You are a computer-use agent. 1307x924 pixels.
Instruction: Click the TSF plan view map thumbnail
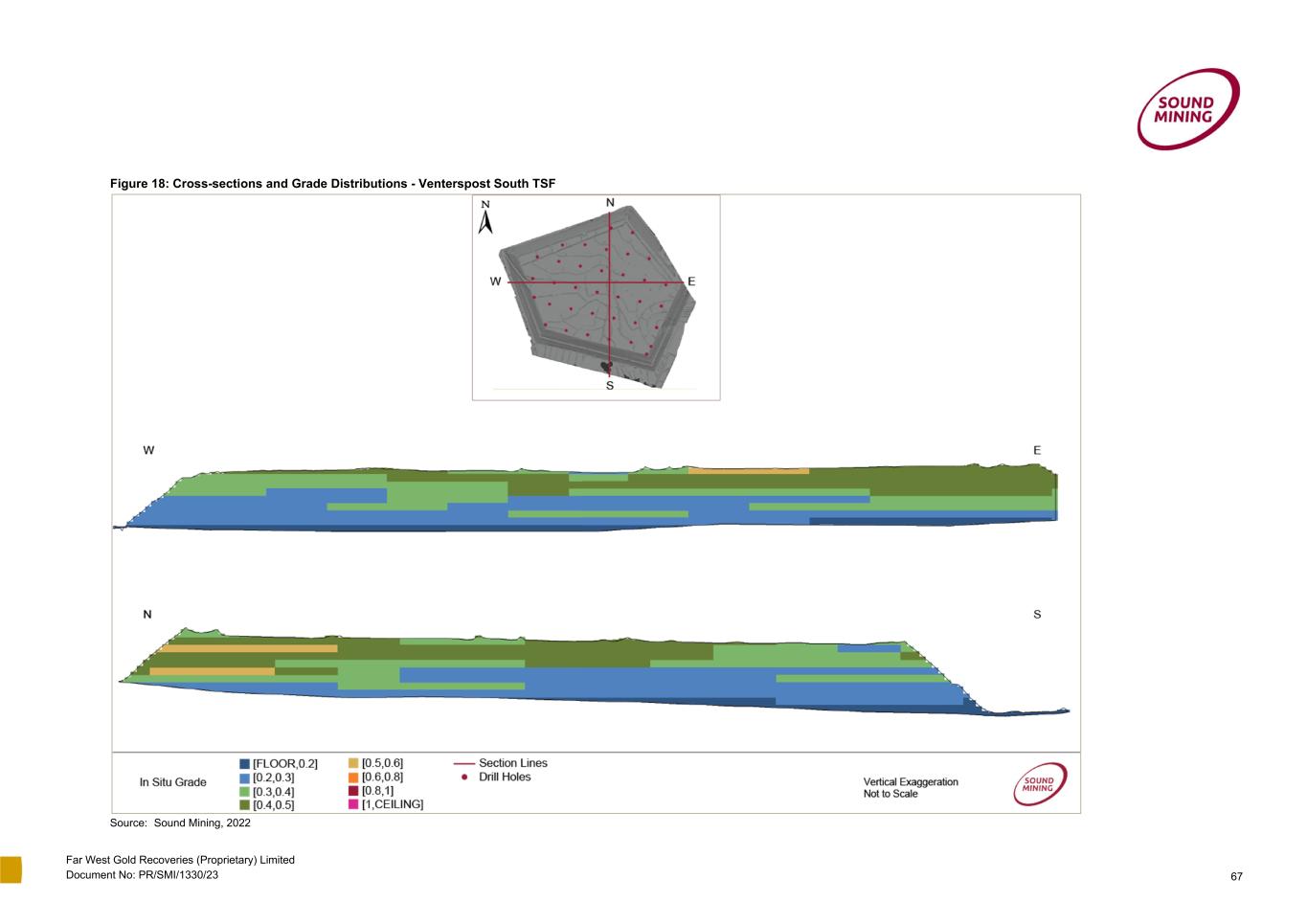click(x=596, y=297)
